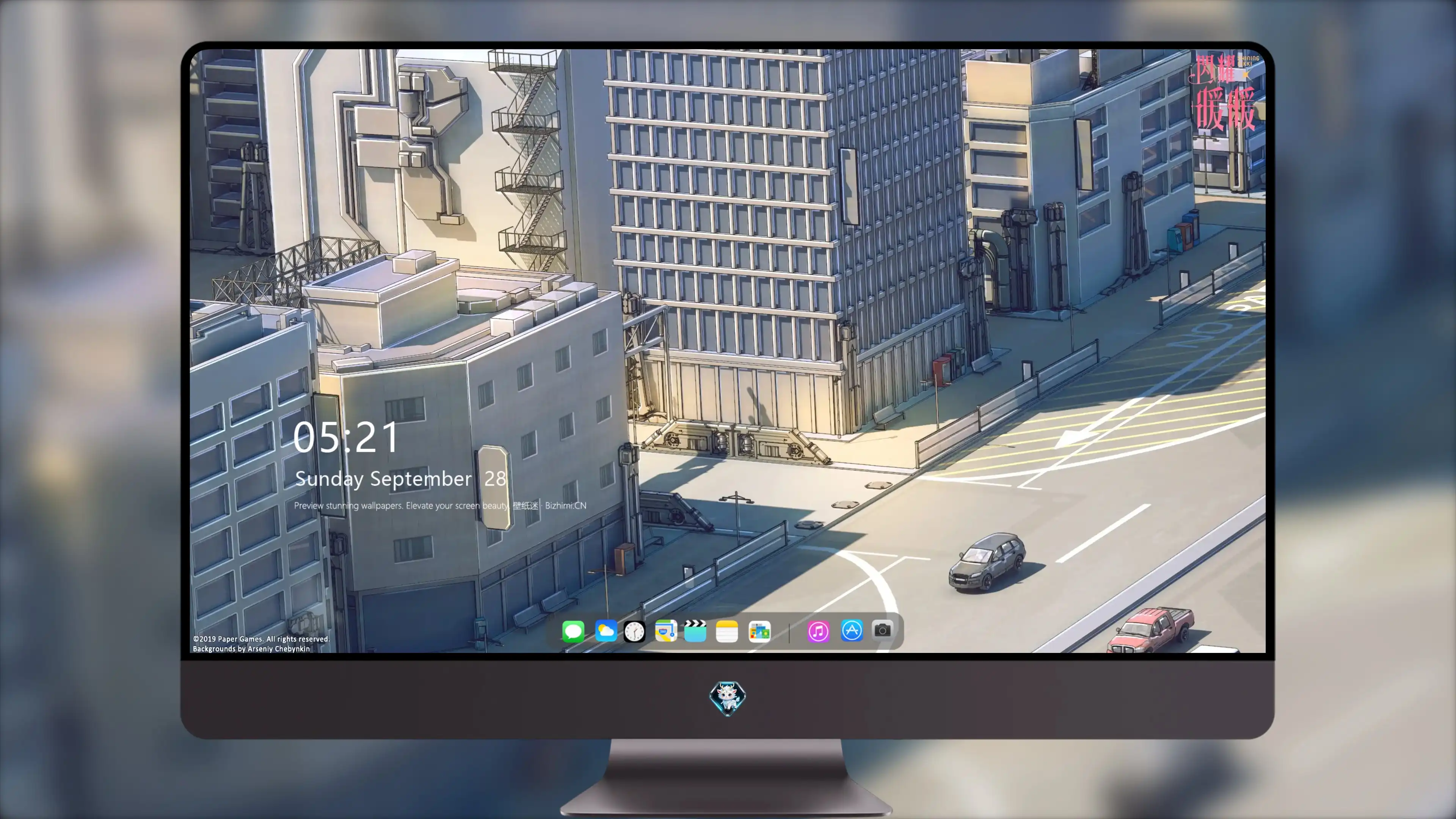Open the Maps app in the dock

pyautogui.click(x=666, y=631)
